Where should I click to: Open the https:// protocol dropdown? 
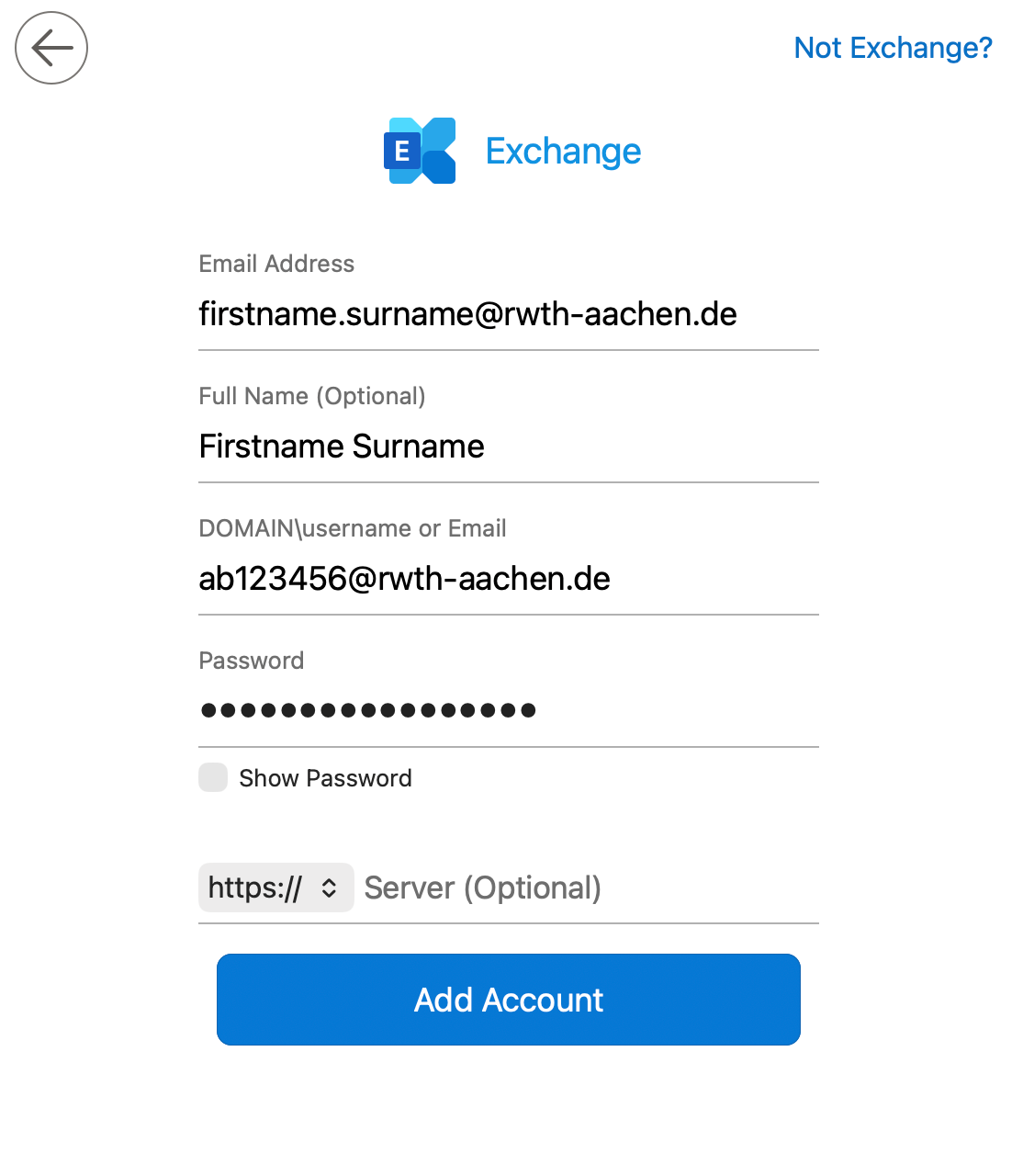point(276,888)
